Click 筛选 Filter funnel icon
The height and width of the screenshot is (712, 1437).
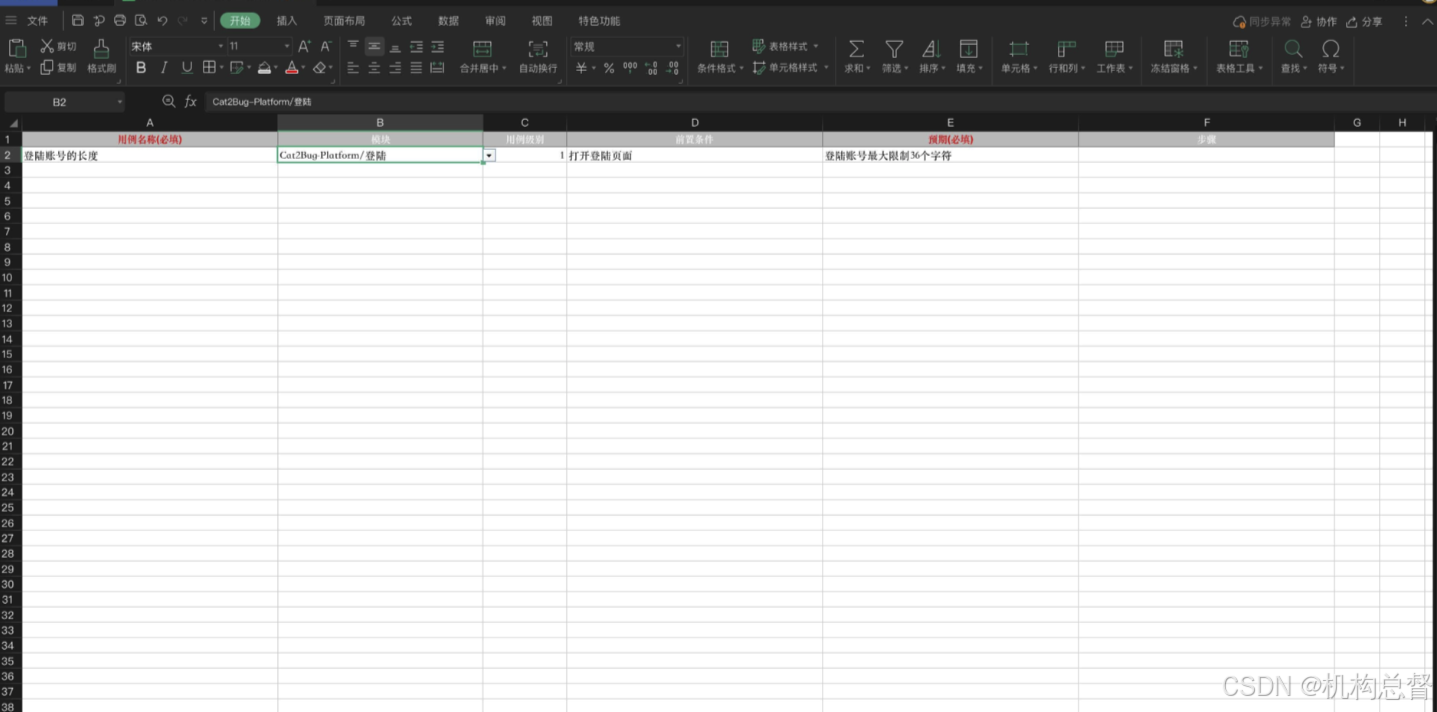point(894,48)
